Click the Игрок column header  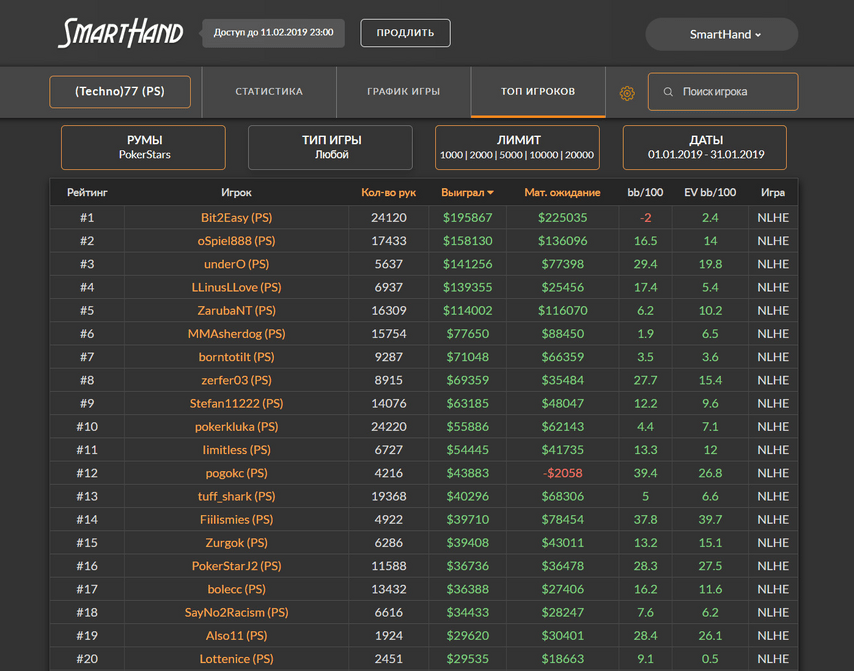[x=236, y=192]
